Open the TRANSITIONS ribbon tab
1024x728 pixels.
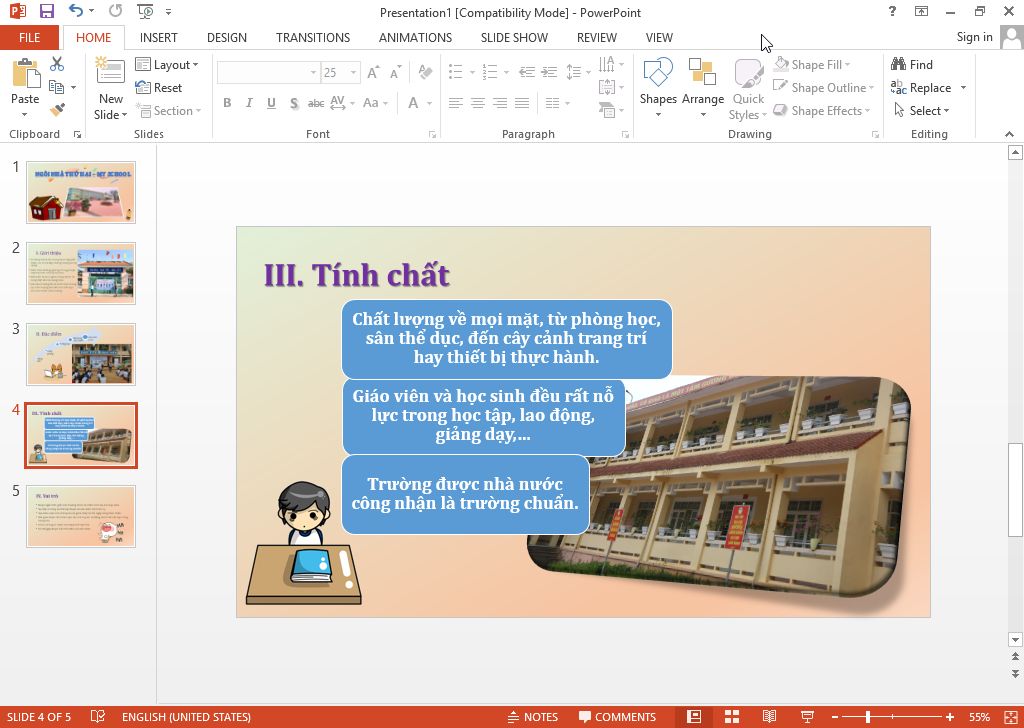313,37
